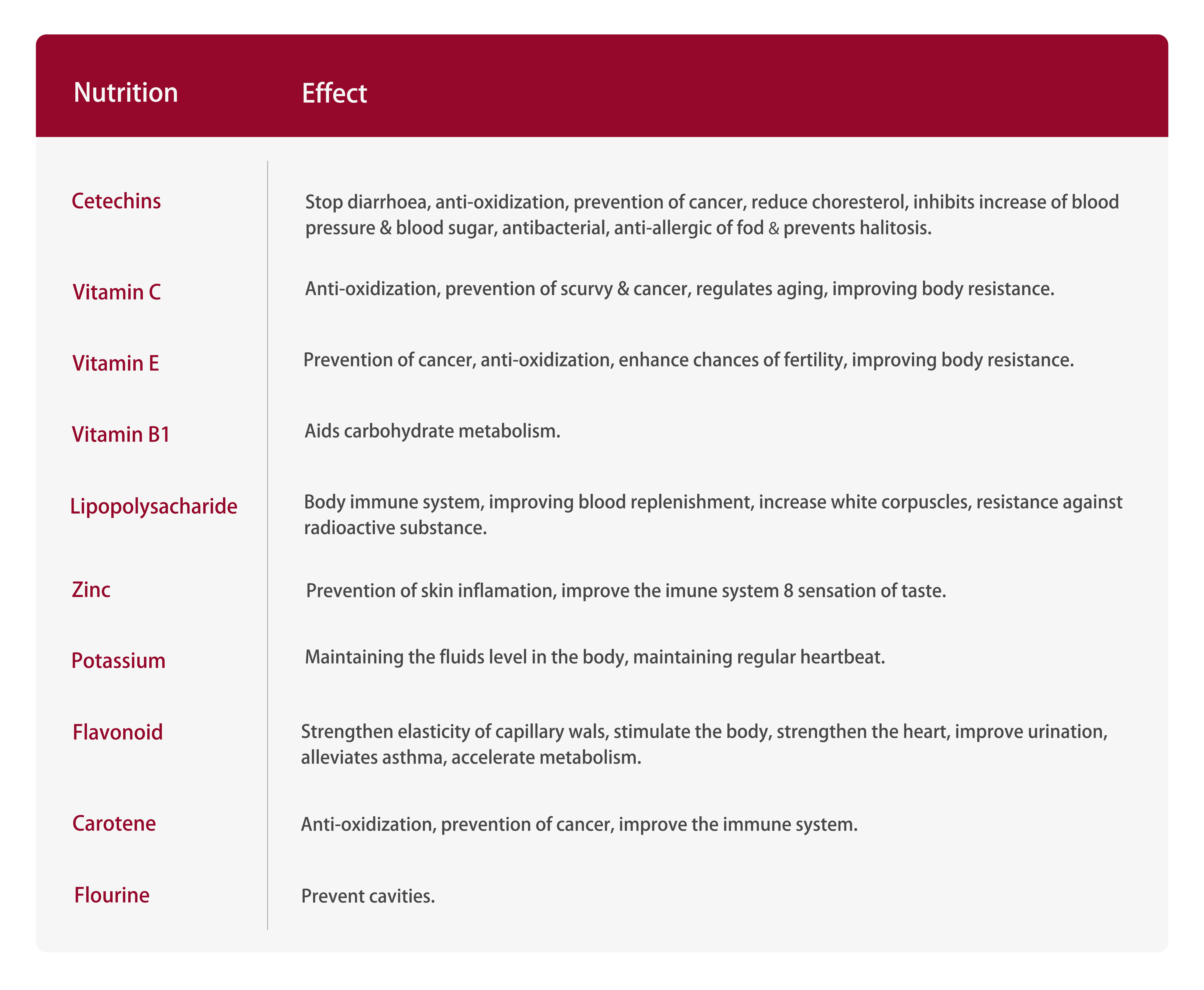
Task: Click the Carotene label
Action: [114, 823]
